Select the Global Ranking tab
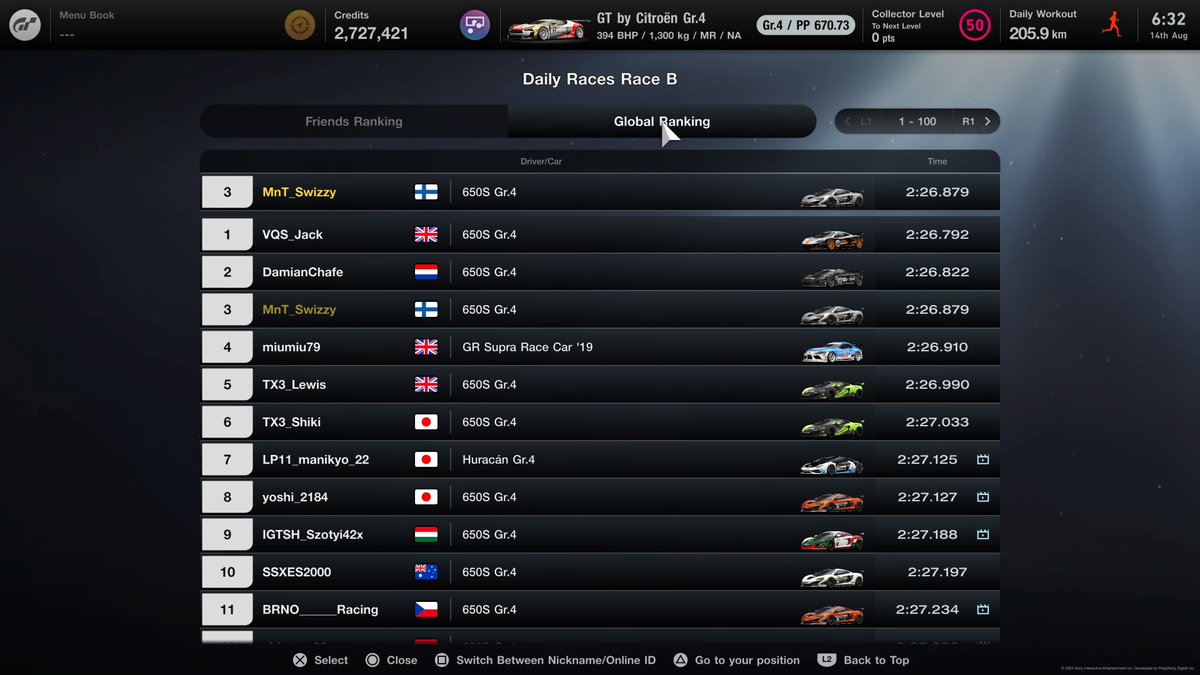The width and height of the screenshot is (1200, 675). pos(663,120)
